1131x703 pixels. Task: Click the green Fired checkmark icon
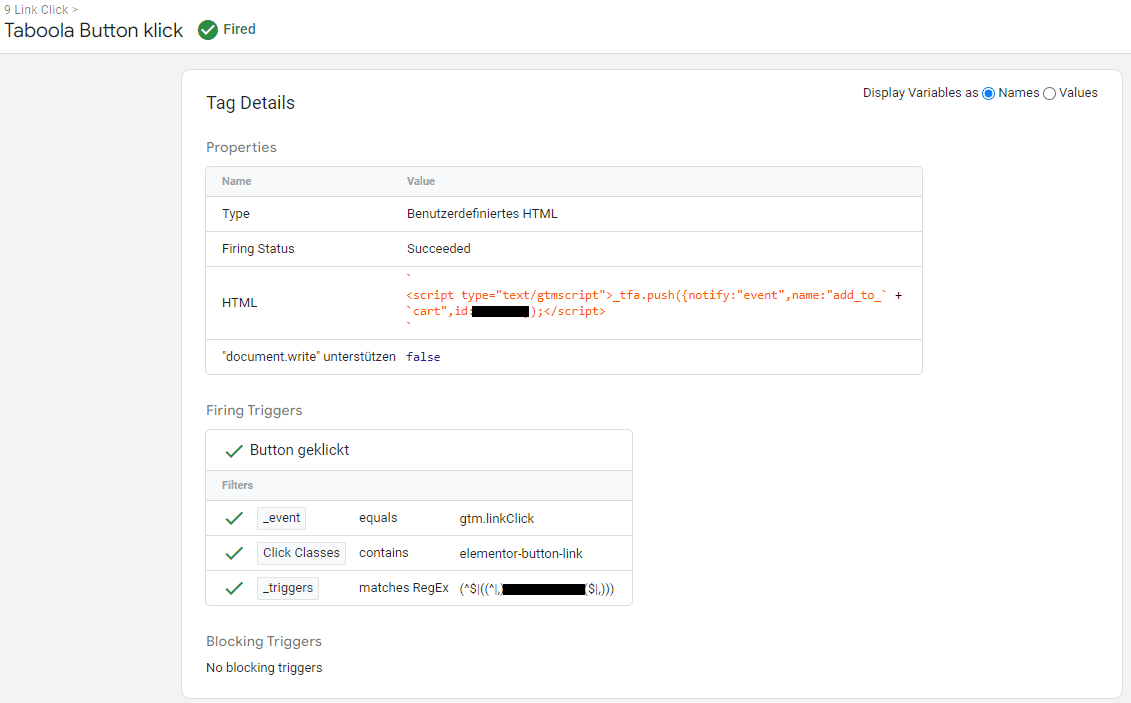click(208, 30)
